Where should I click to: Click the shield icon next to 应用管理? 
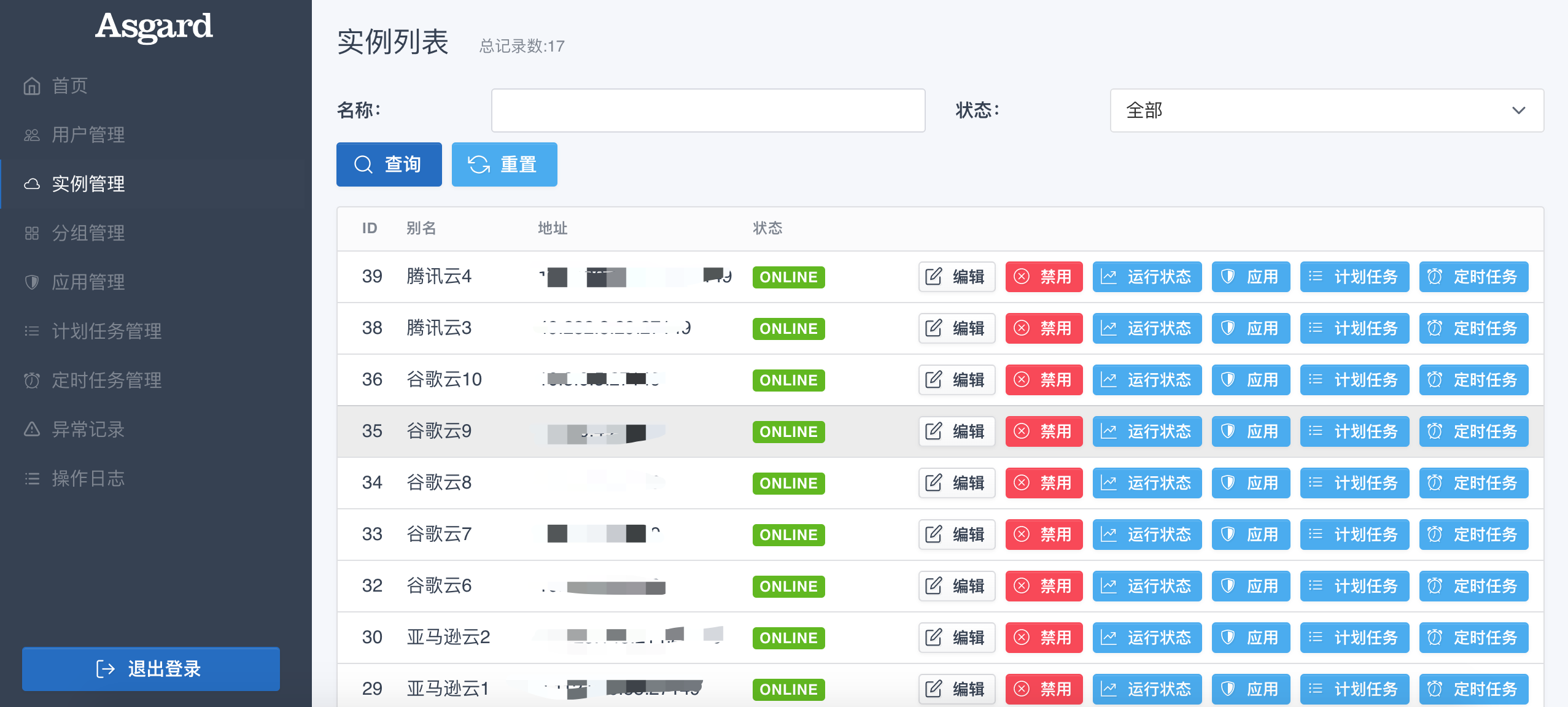coord(32,282)
